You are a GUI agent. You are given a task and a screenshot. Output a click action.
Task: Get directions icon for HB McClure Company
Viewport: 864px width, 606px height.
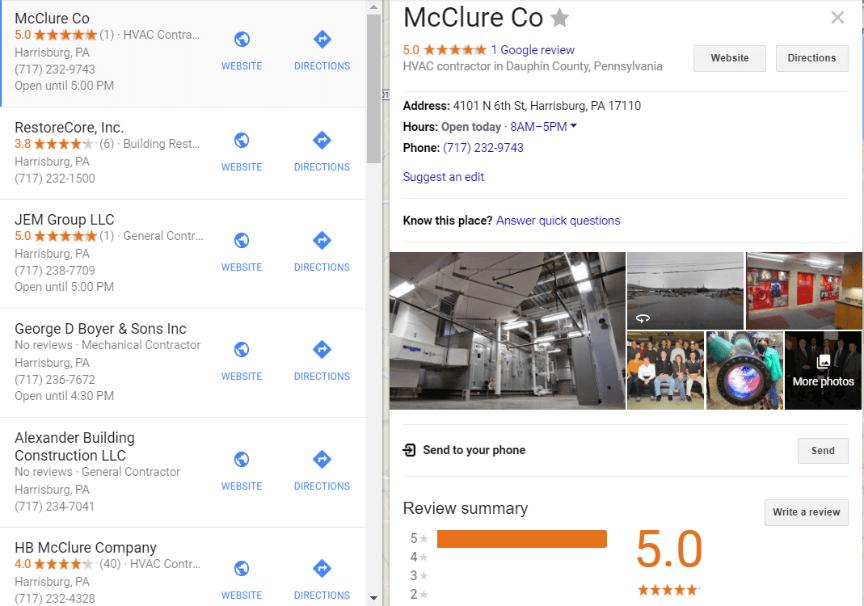point(322,569)
